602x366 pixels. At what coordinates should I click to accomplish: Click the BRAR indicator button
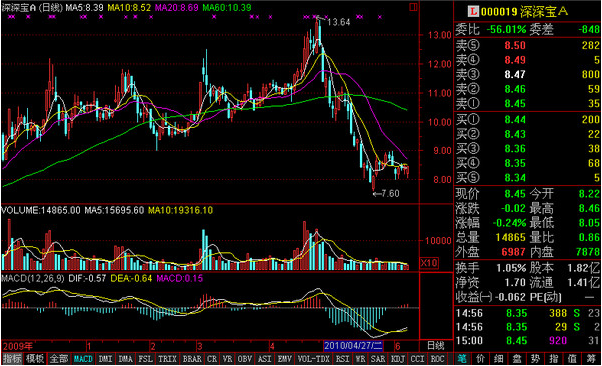click(192, 359)
